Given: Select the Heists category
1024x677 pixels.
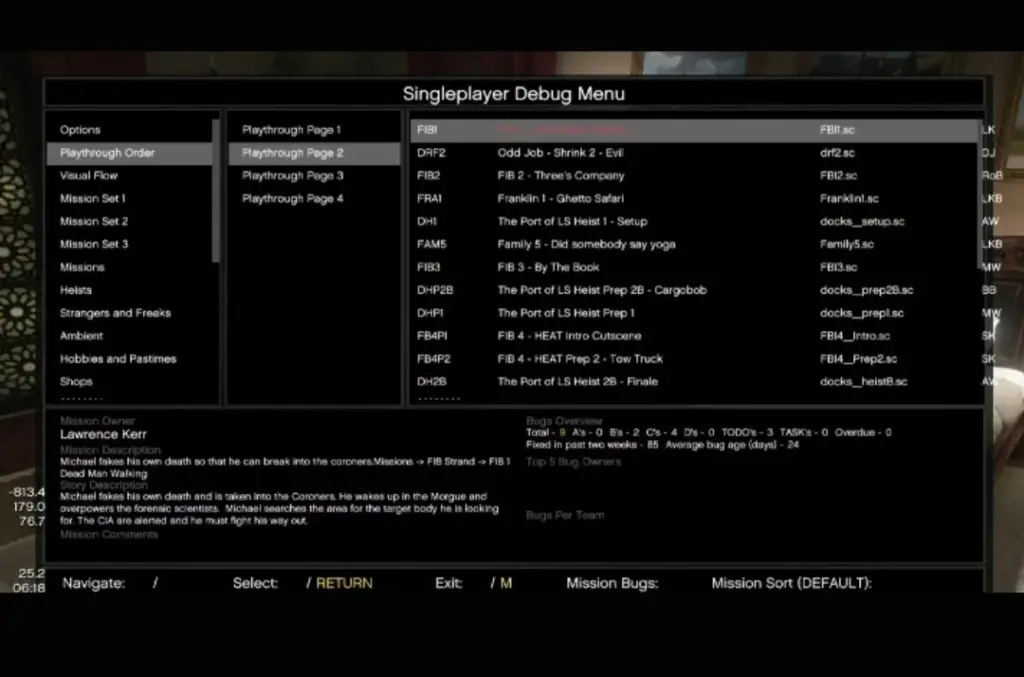Looking at the screenshot, I should coord(76,290).
